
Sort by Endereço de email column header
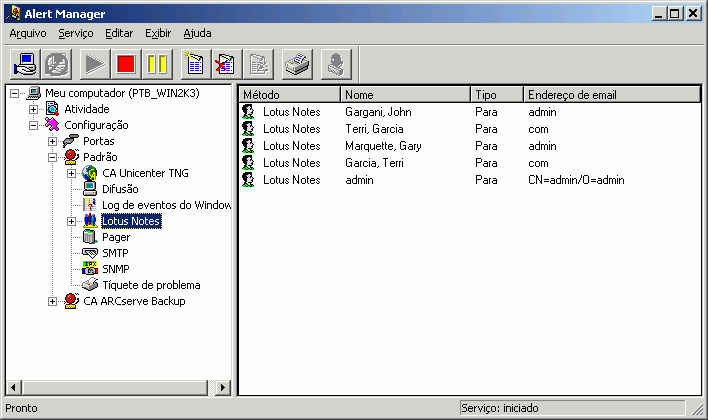[x=612, y=95]
